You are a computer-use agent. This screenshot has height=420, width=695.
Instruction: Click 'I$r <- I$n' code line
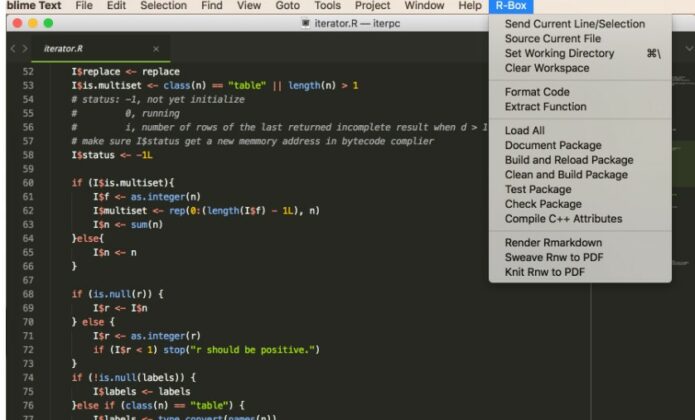click(x=120, y=308)
